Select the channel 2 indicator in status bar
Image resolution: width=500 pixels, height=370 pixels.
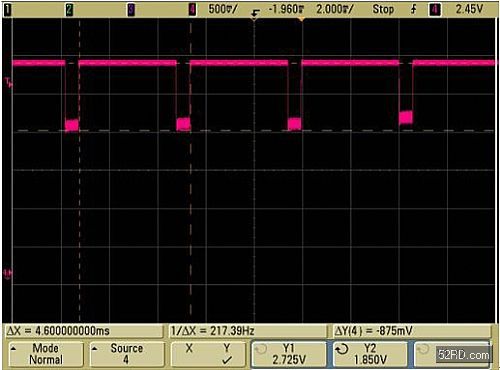[69, 10]
